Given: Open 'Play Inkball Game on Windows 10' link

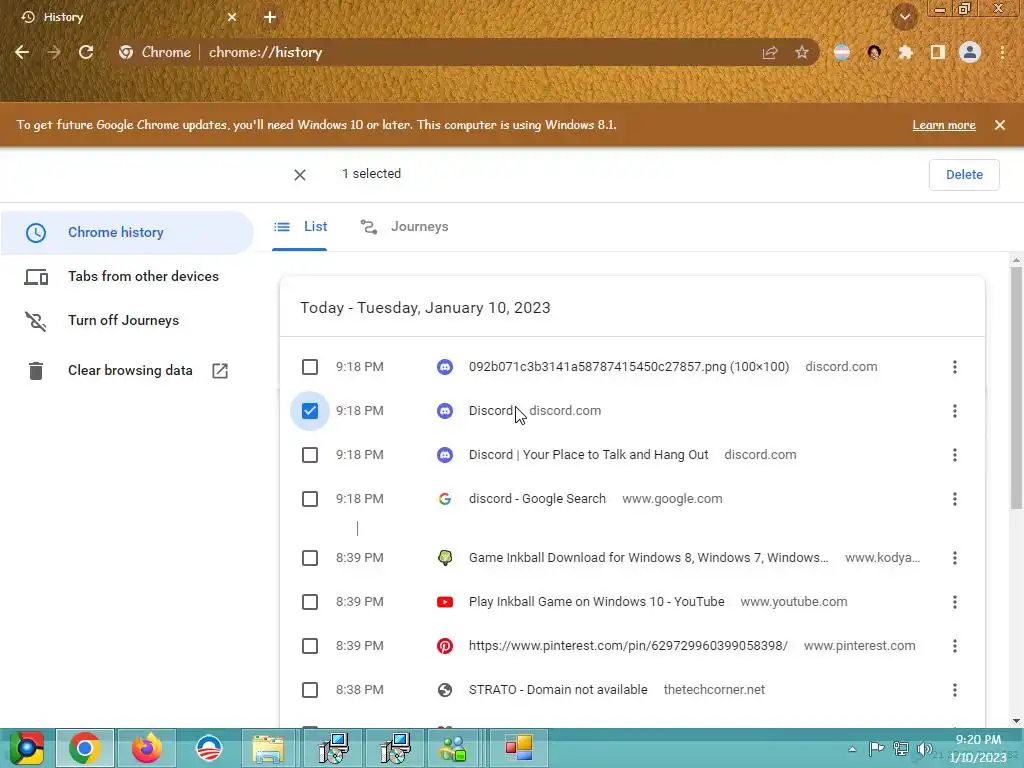Looking at the screenshot, I should click(x=596, y=601).
